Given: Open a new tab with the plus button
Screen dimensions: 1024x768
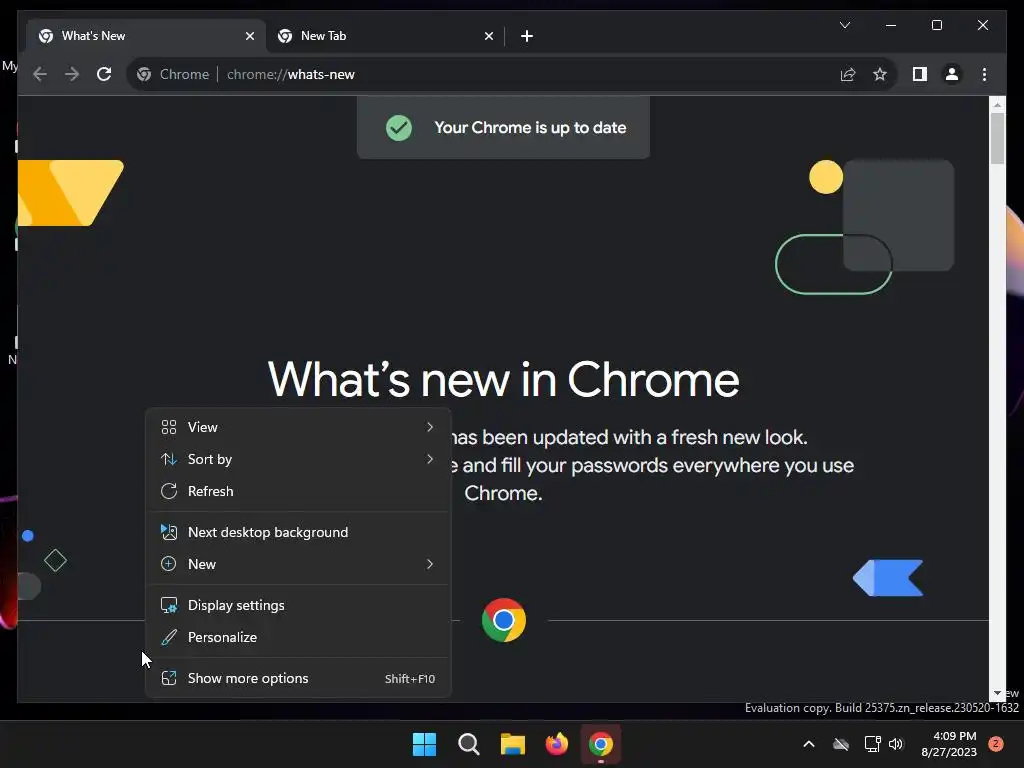Looking at the screenshot, I should pyautogui.click(x=527, y=36).
